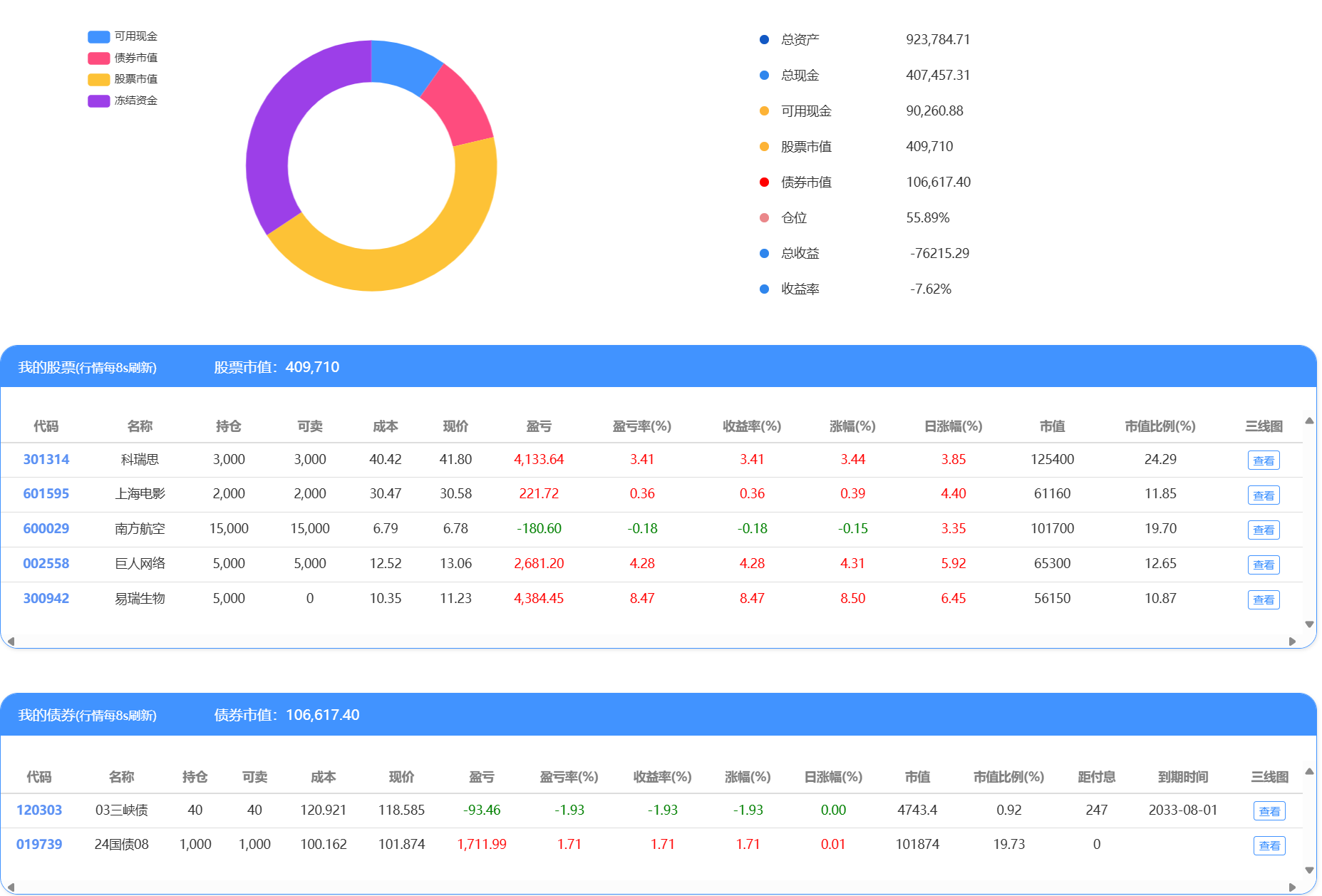This screenshot has width=1322, height=896.
Task: Hide 冻结资金 series via legend
Action: (123, 101)
